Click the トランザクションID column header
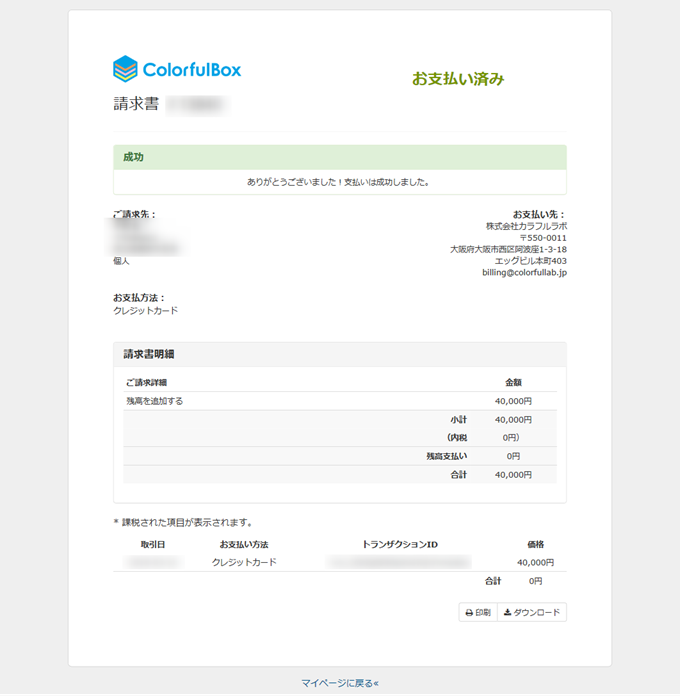The height and width of the screenshot is (696, 680). (400, 545)
